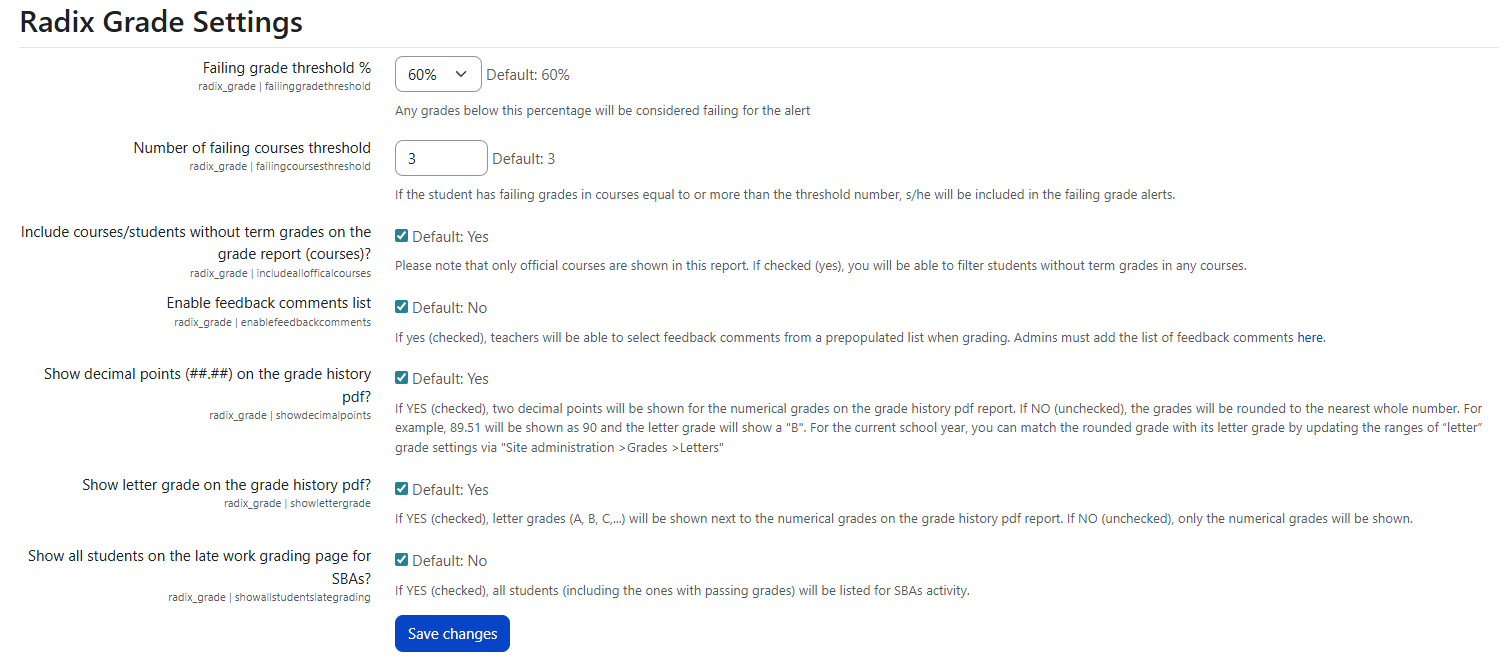
Task: Click the 'radix_grade | failinggradethreshold' setting identifier
Action: click(284, 87)
